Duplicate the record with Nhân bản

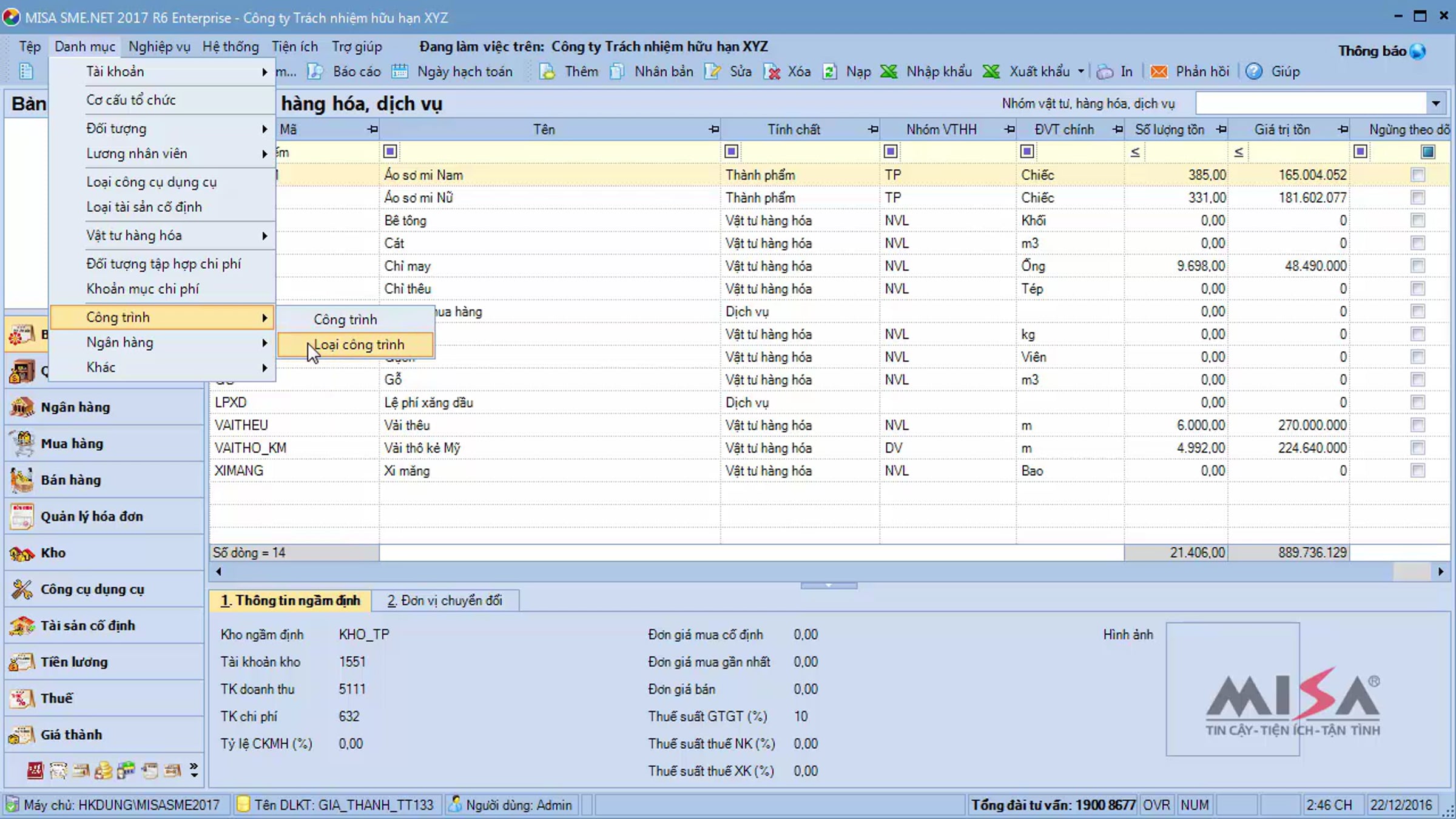652,72
